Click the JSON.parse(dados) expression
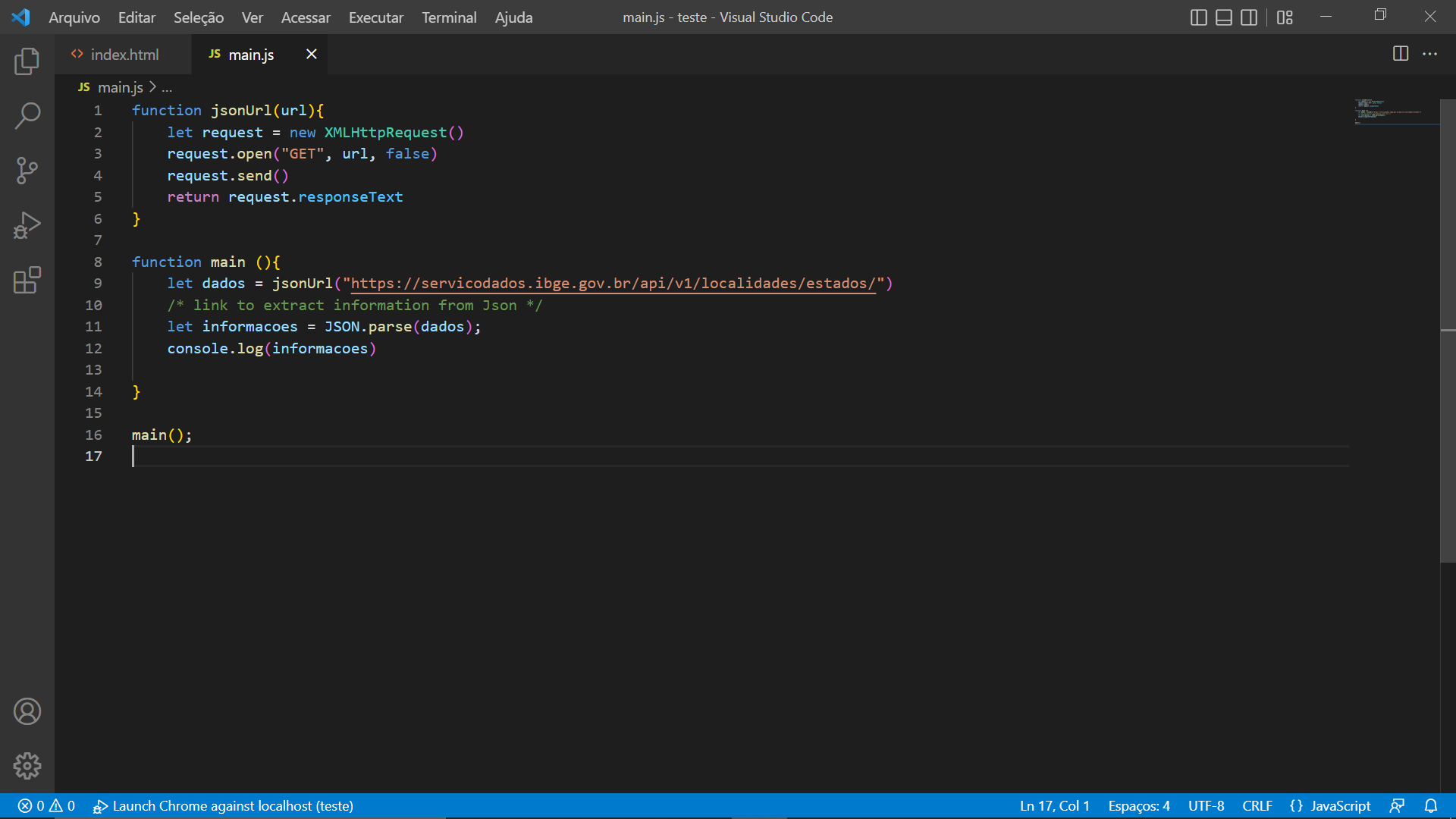The height and width of the screenshot is (819, 1456). (398, 327)
